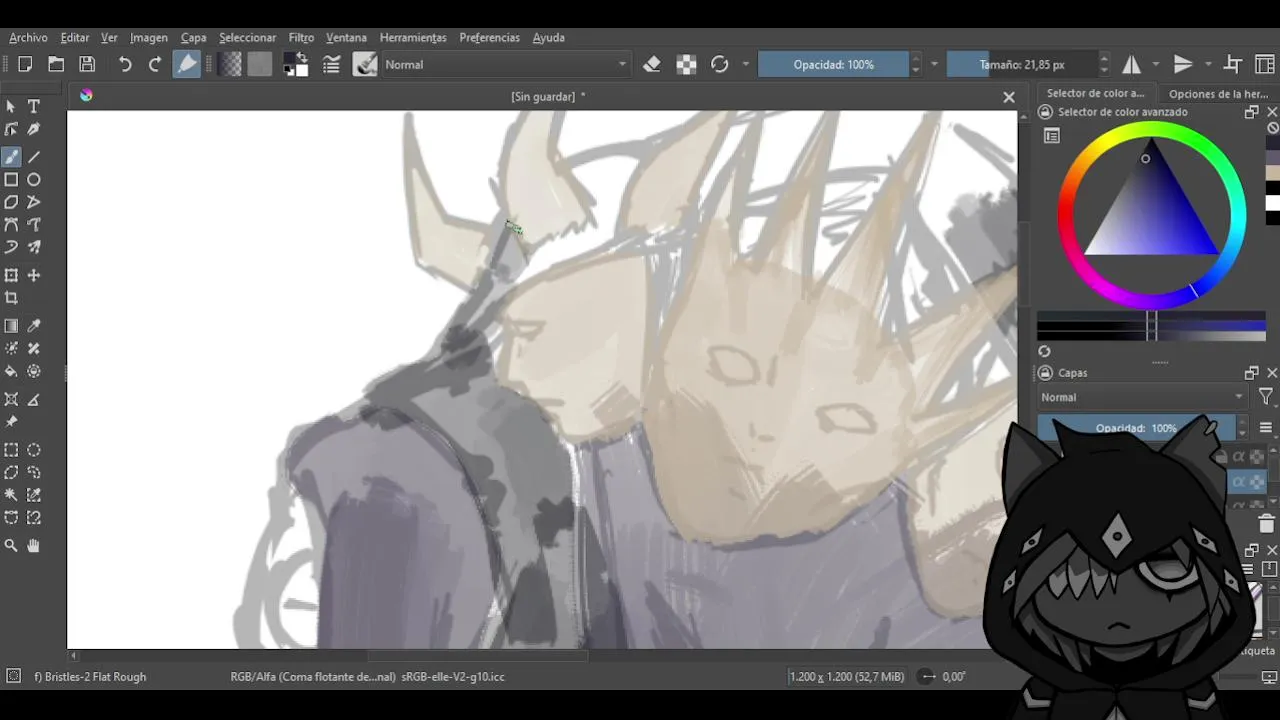Select the Polygonal Selection tool
Image resolution: width=1280 pixels, height=720 pixels.
tap(11, 472)
